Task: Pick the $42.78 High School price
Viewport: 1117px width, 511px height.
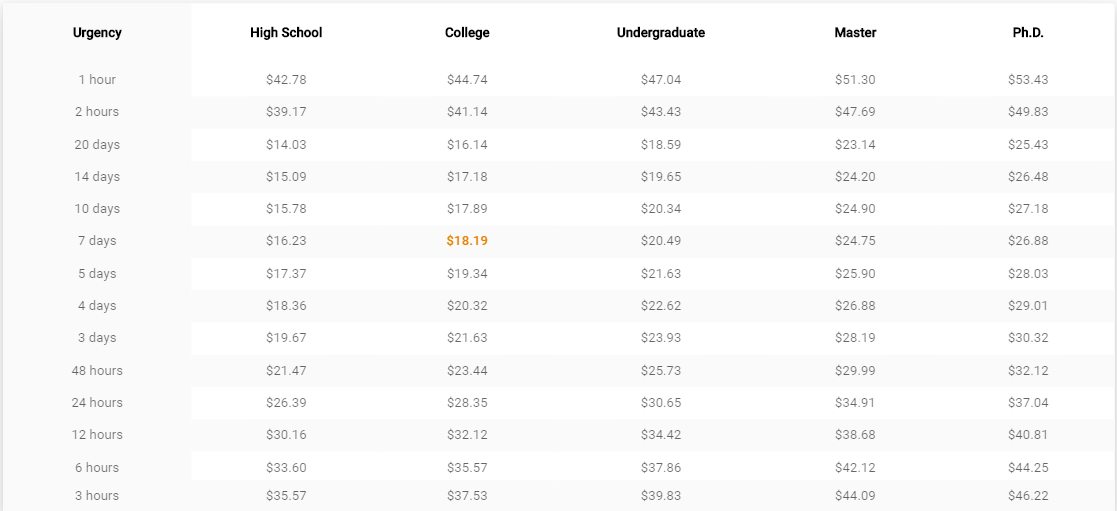Action: point(286,80)
